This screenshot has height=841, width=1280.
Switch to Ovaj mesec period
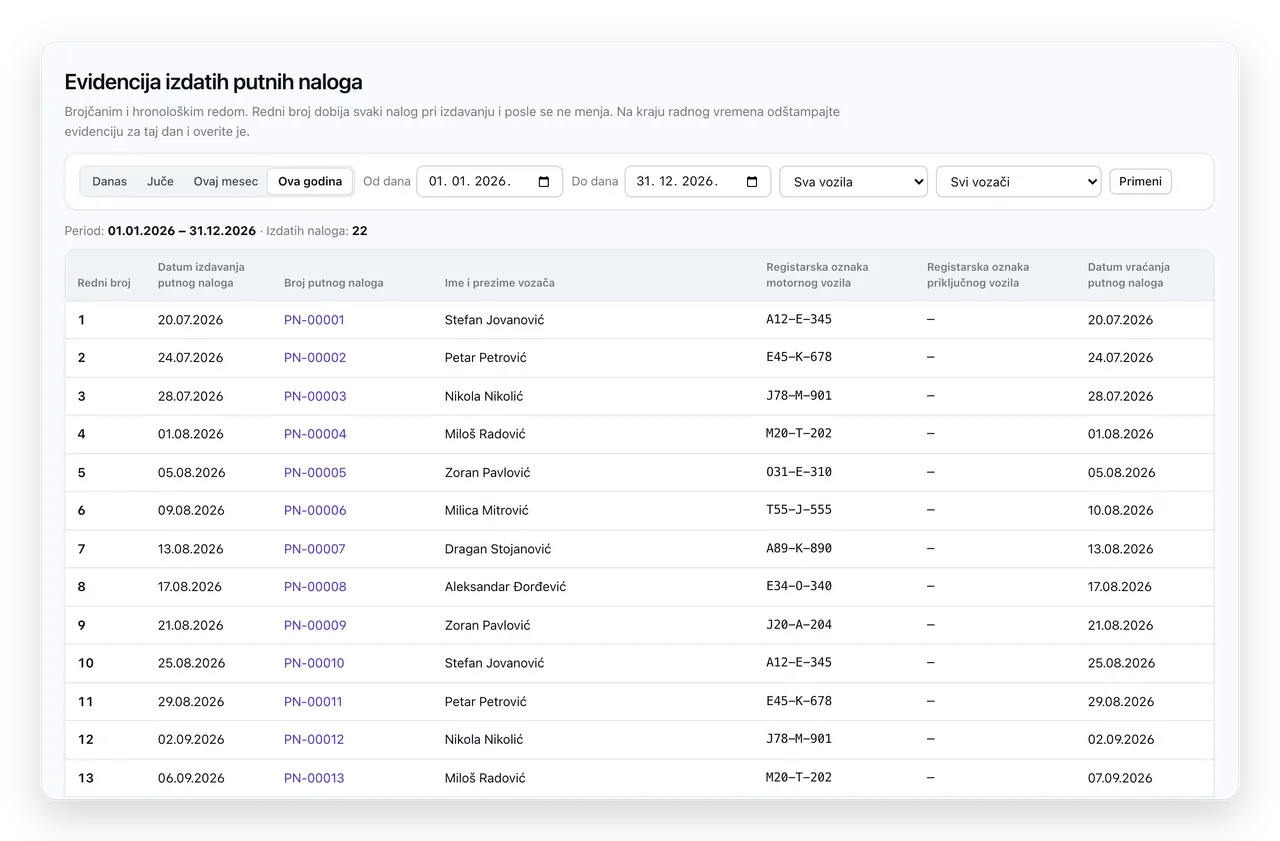click(x=226, y=182)
